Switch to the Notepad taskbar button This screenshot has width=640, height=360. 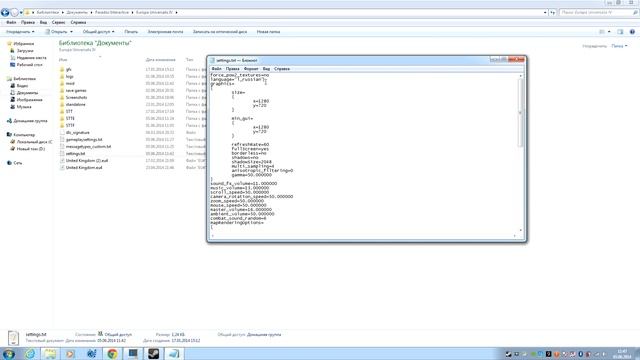174,353
